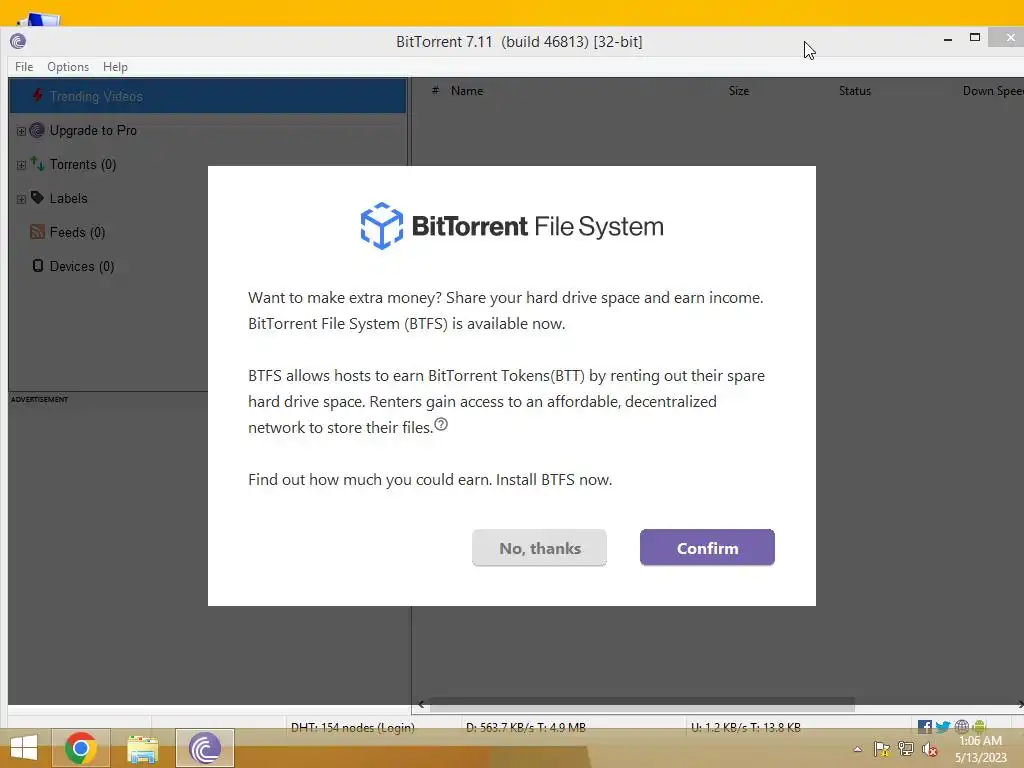Screen dimensions: 1024x768
Task: Select Trending Videos in the sidebar
Action: (208, 96)
